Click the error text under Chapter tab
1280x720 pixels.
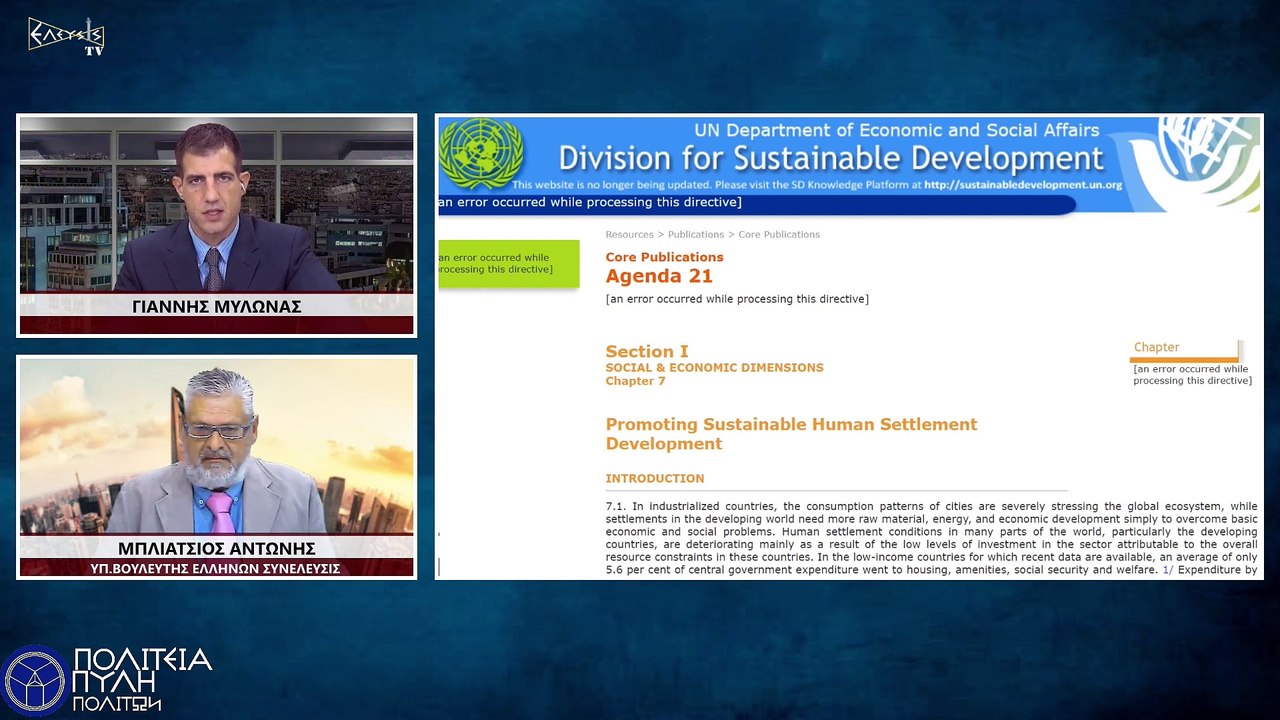[1192, 374]
